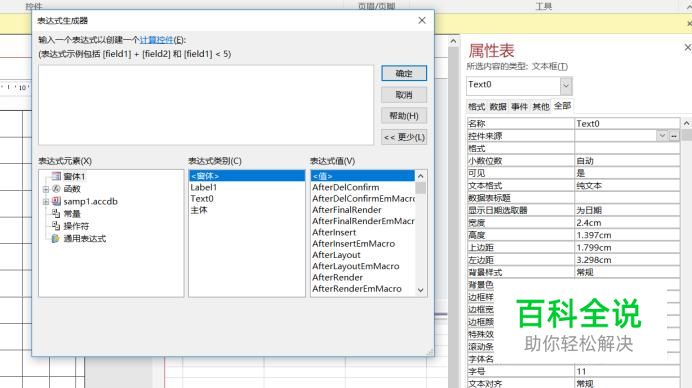Click the 上边距 value 1.799cm
Screen dimensions: 692x388
[627, 247]
